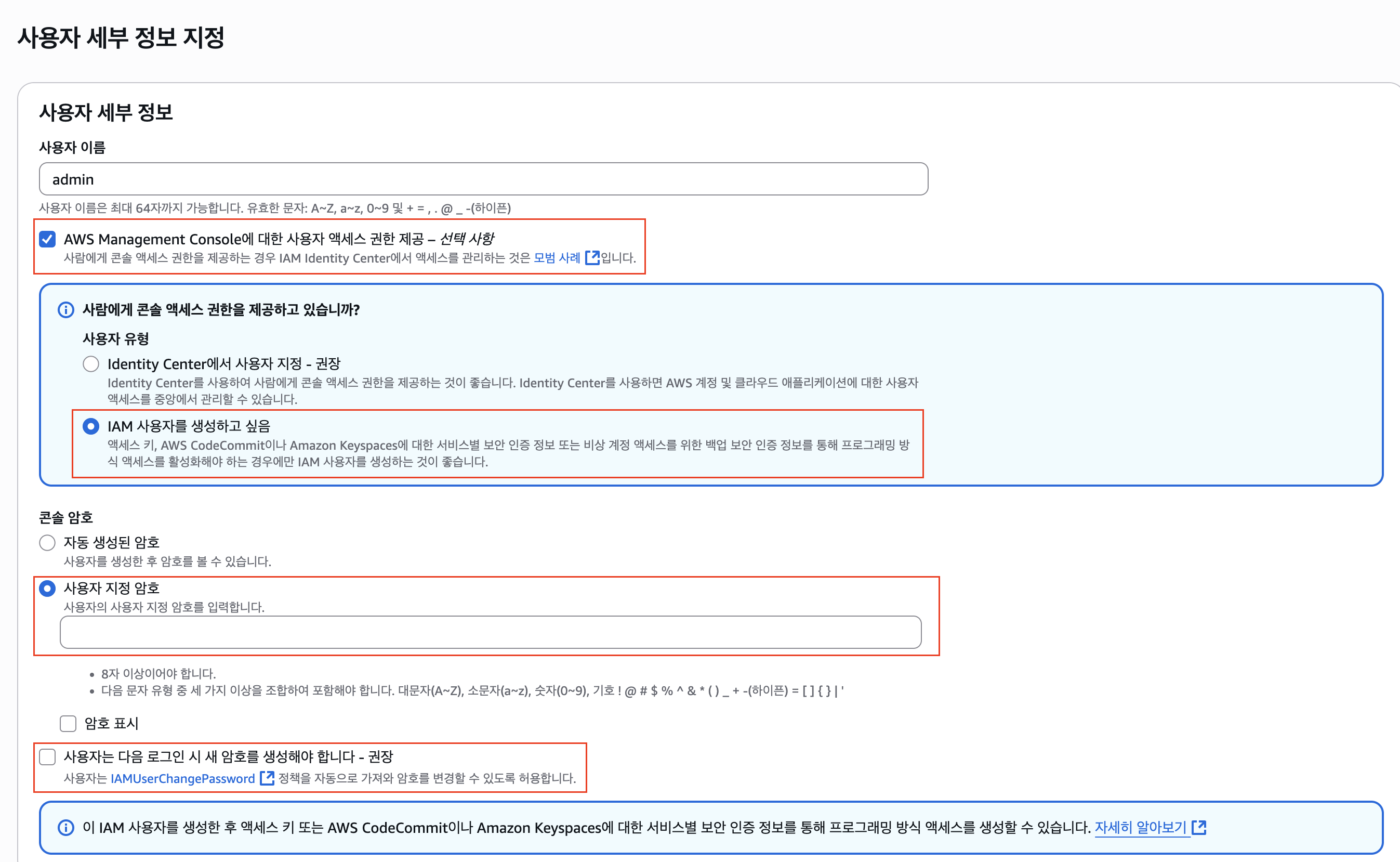Enable the 암호 표시 checkbox
Image resolution: width=1400 pixels, height=862 pixels.
69,724
